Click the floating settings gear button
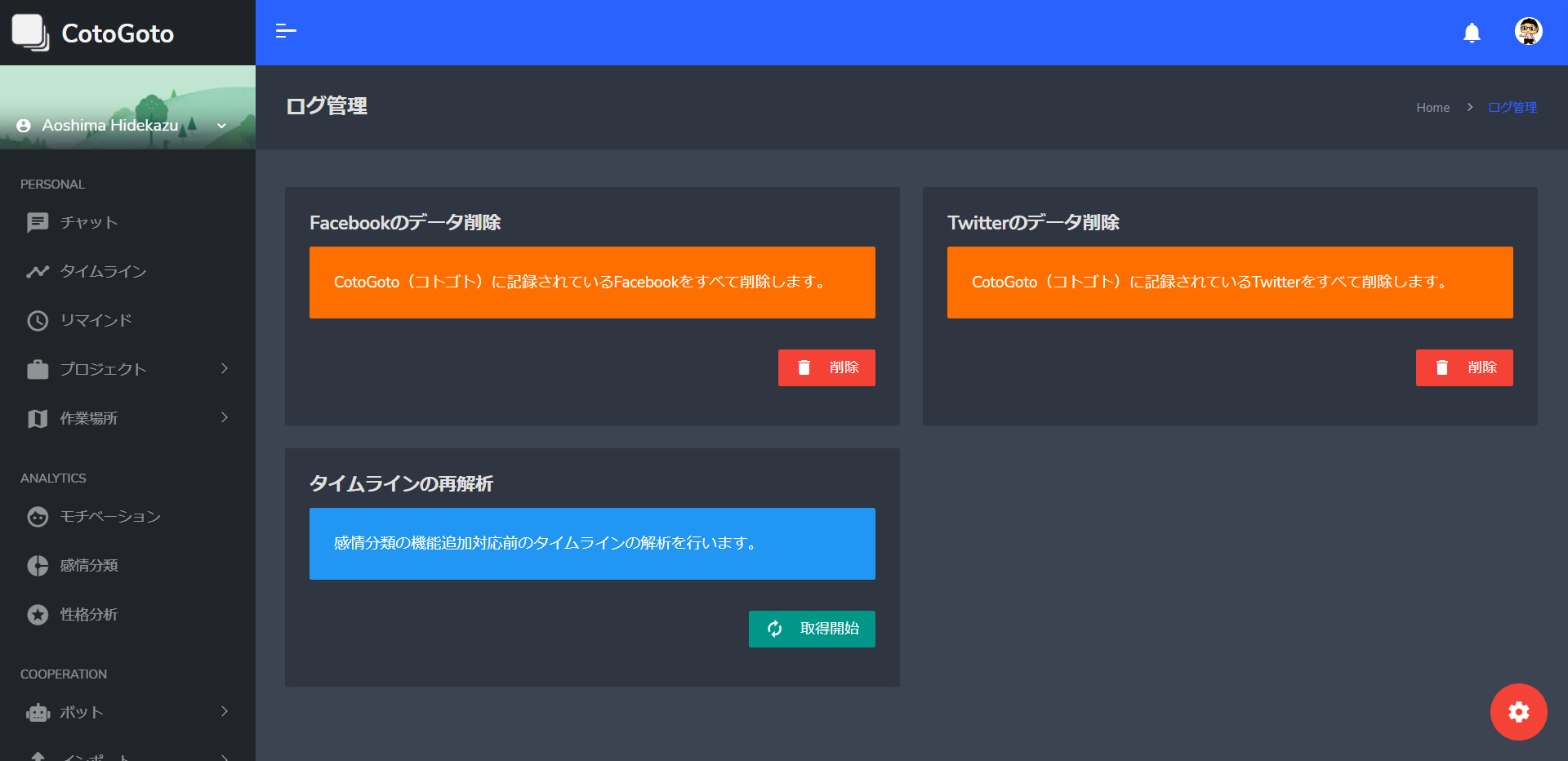The height and width of the screenshot is (761, 1568). point(1518,712)
